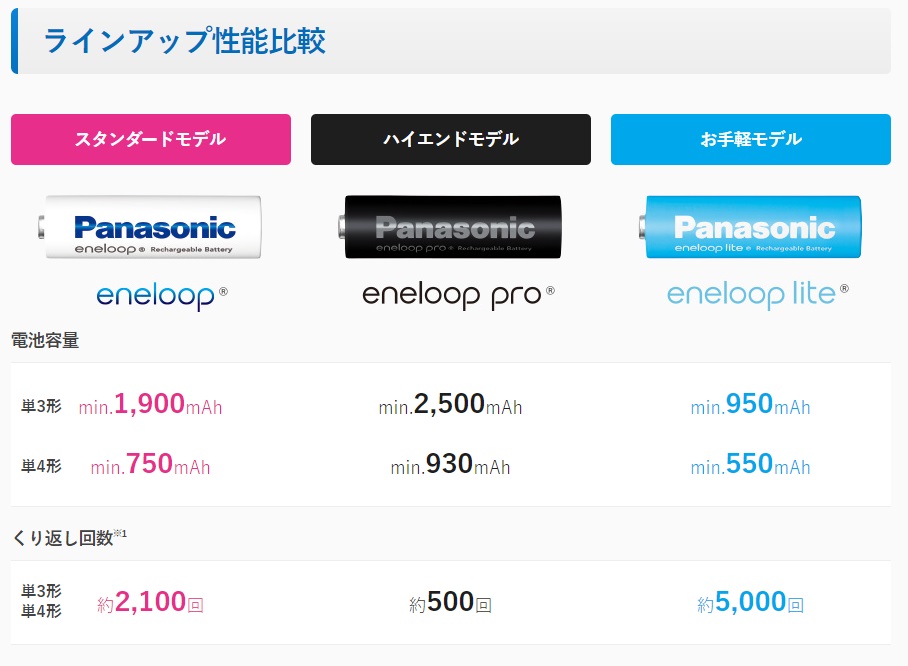Image resolution: width=908 pixels, height=666 pixels.
Task: Click the min.2,500mAh capacity value
Action: click(451, 404)
